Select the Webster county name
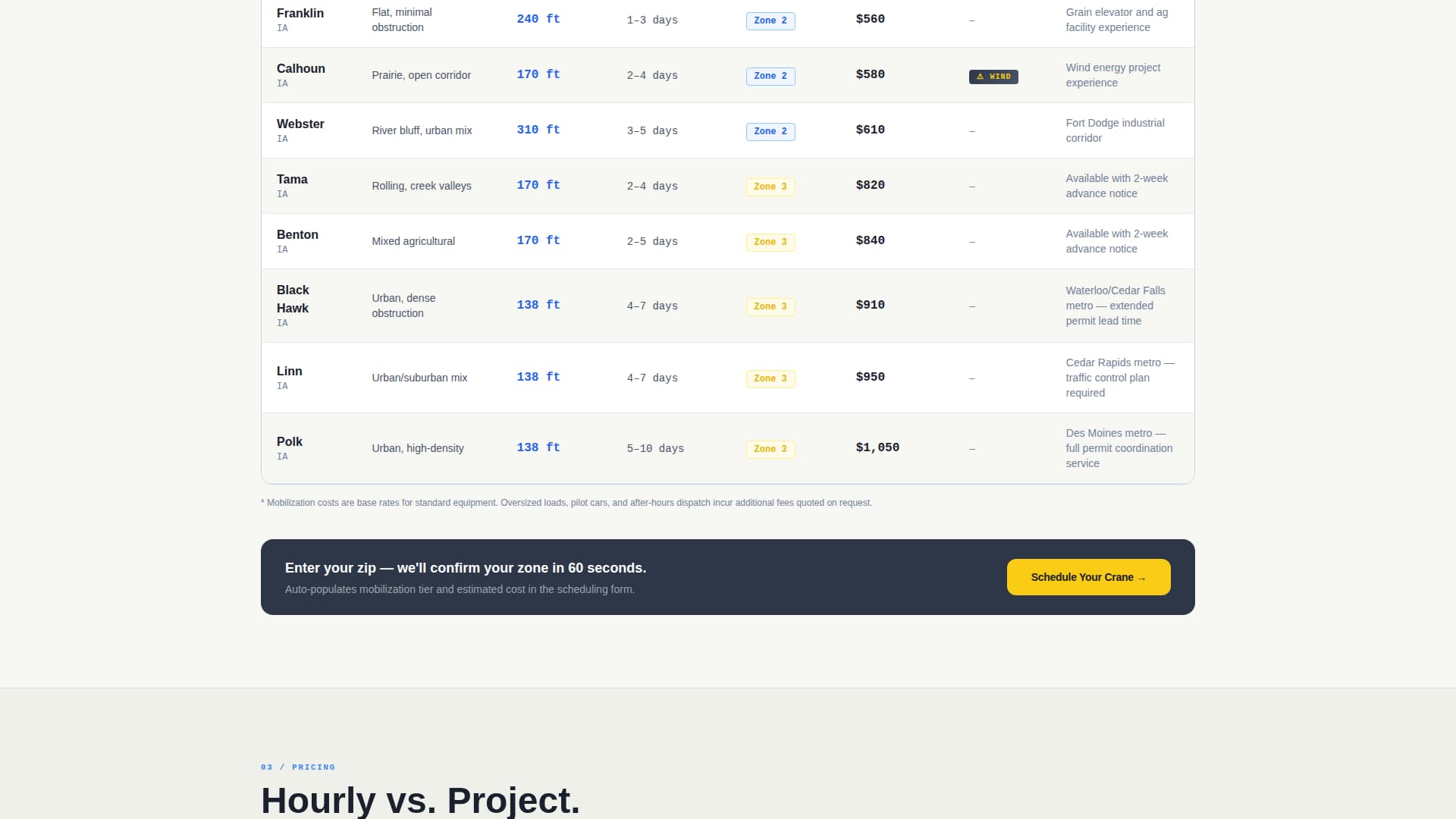 coord(300,124)
